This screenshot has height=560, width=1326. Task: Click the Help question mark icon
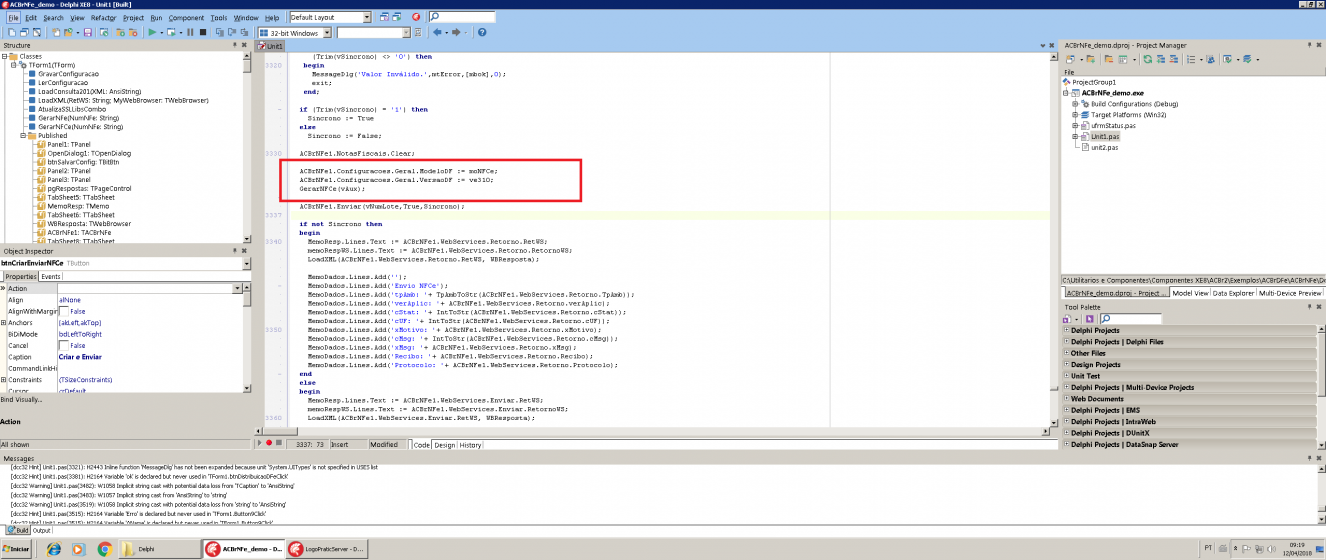(482, 33)
